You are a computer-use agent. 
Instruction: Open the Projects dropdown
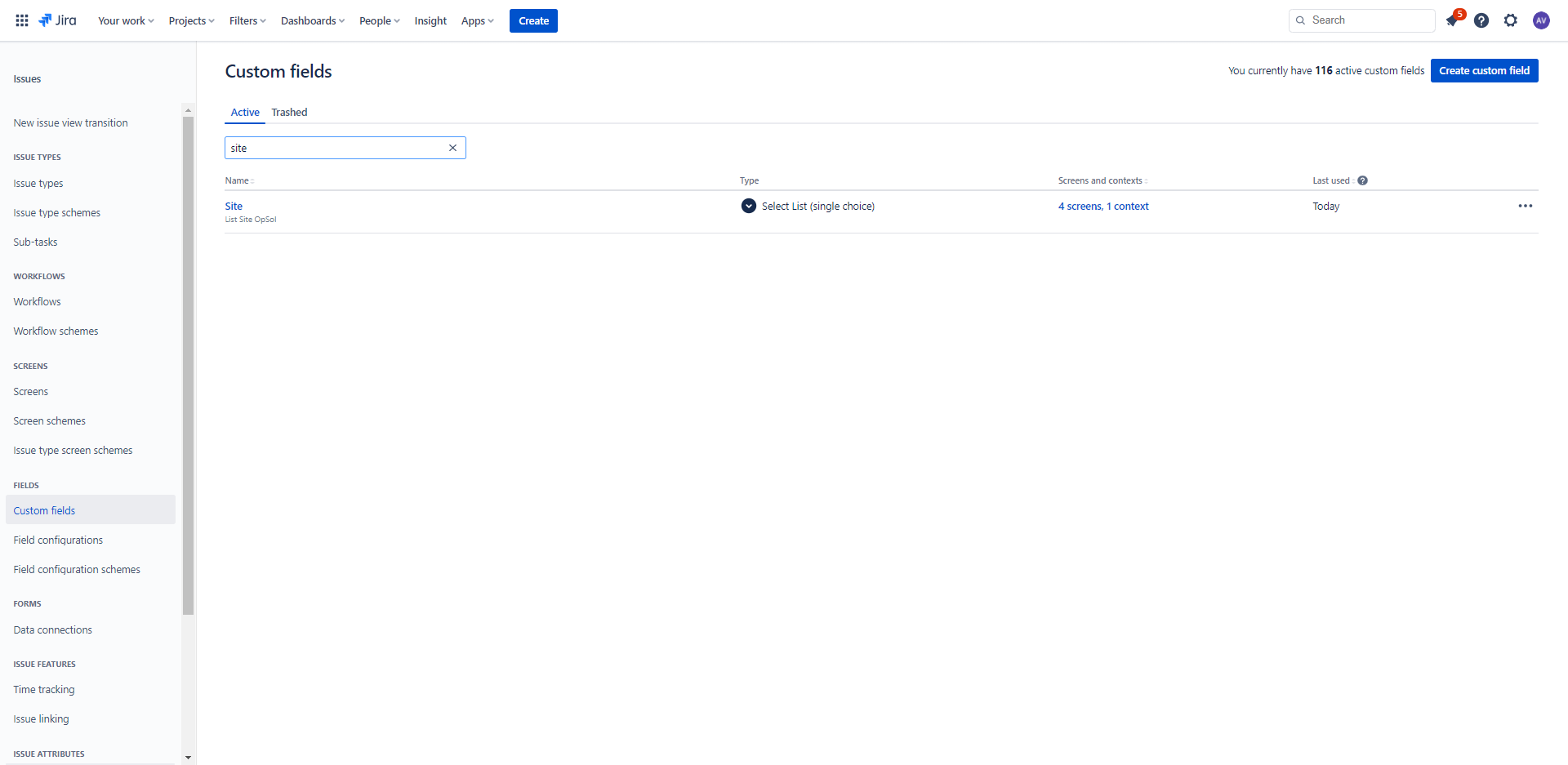click(x=190, y=20)
